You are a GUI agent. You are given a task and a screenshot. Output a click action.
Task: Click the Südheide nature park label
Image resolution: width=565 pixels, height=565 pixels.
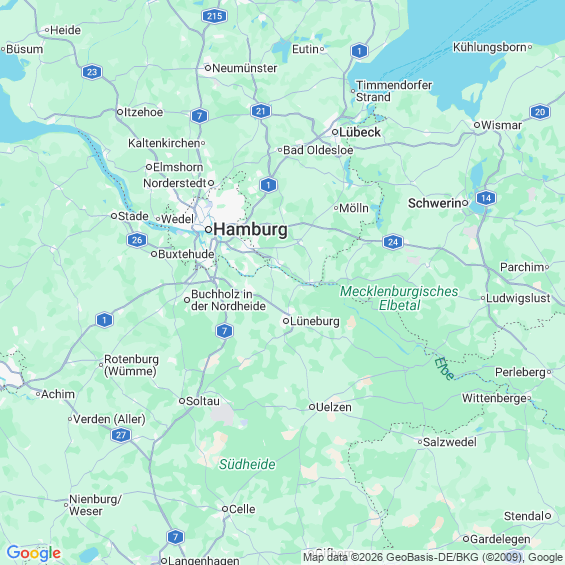tap(247, 464)
